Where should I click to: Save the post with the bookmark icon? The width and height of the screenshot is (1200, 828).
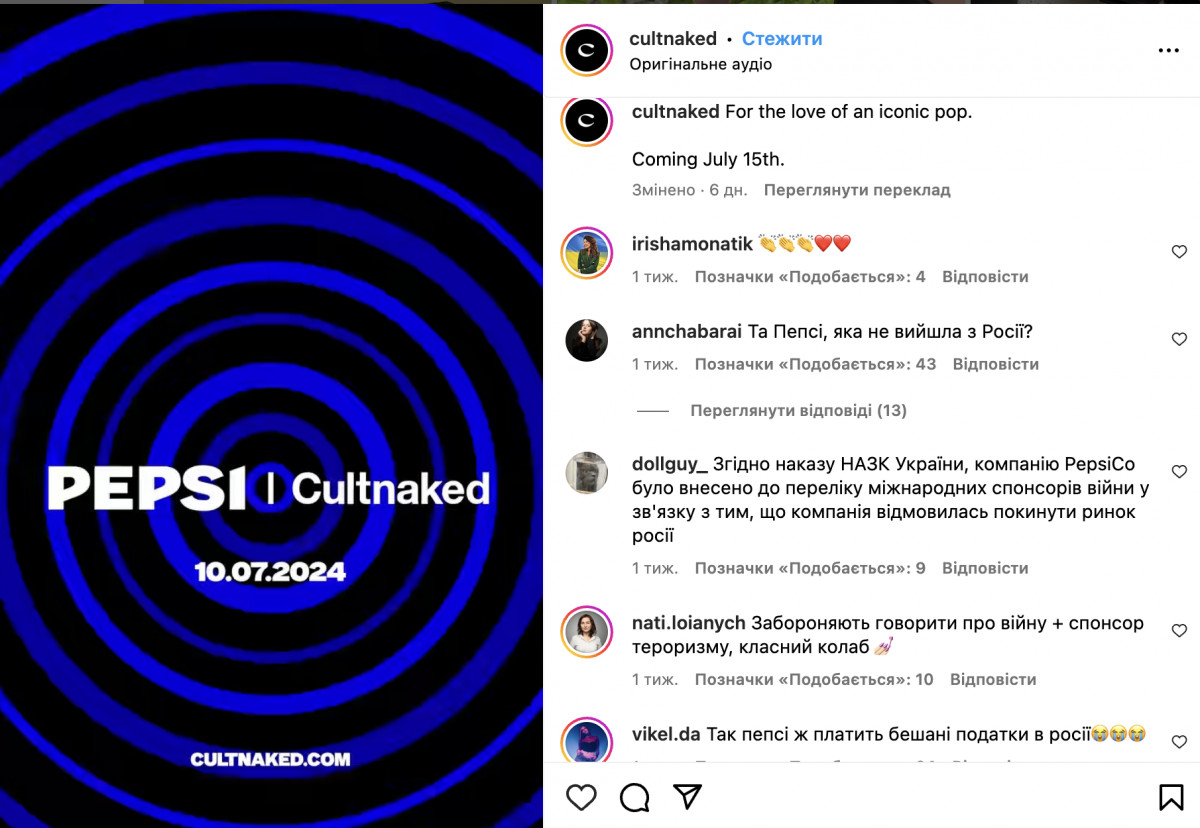point(1171,797)
